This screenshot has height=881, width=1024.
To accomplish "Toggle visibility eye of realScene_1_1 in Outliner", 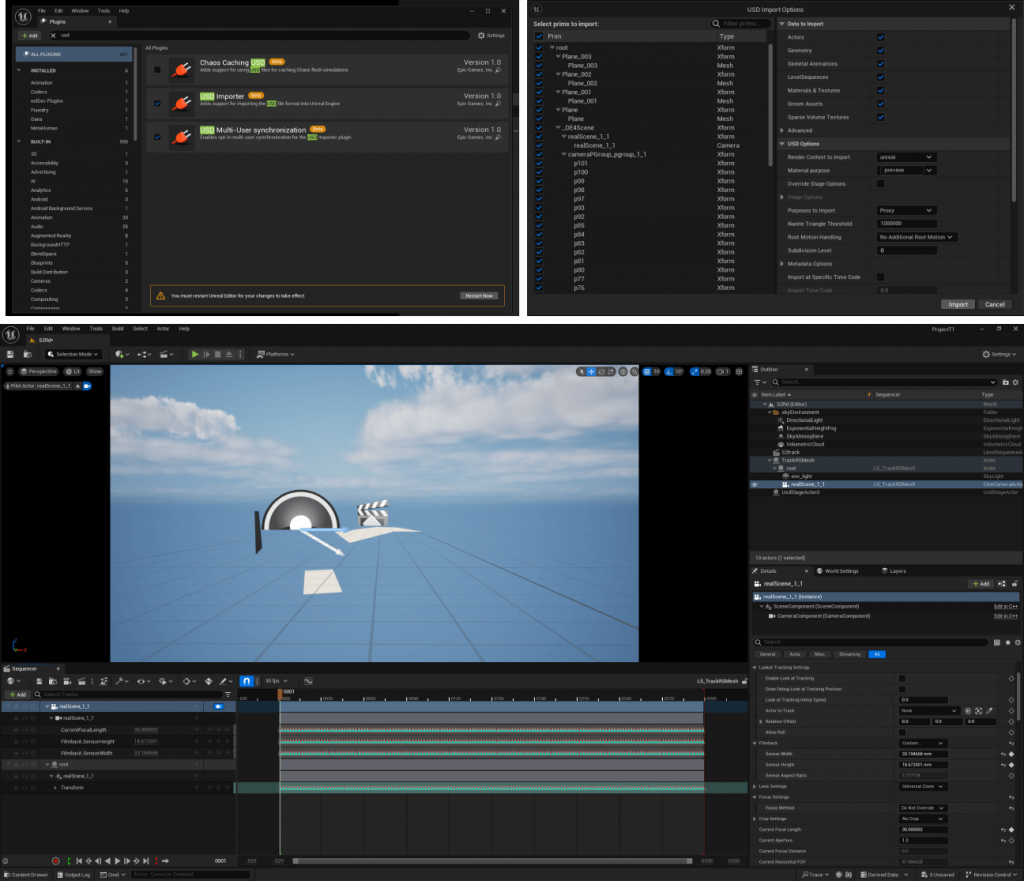I will tap(755, 485).
